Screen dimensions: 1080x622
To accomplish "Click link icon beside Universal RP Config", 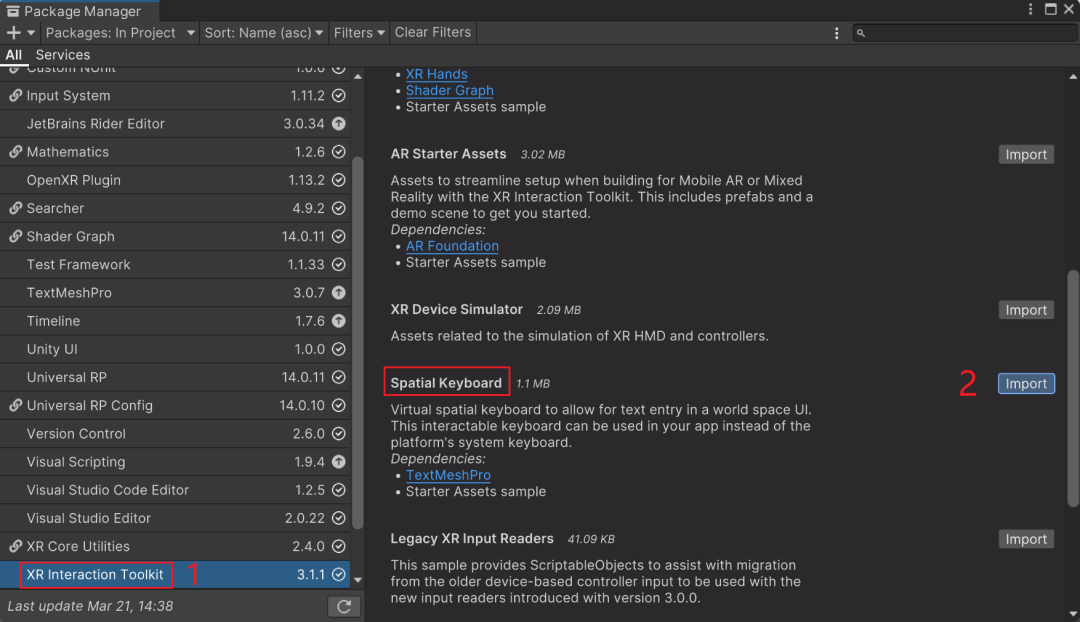I will click(x=14, y=406).
